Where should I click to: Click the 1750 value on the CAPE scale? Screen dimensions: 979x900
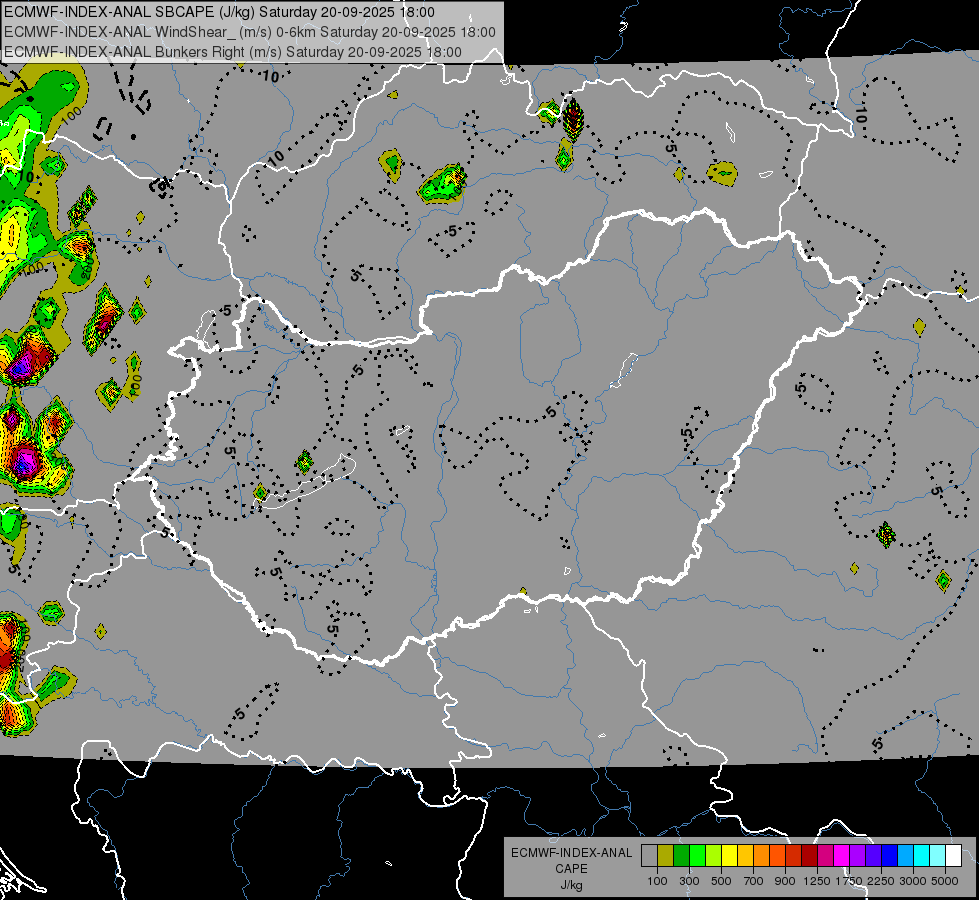(x=849, y=881)
